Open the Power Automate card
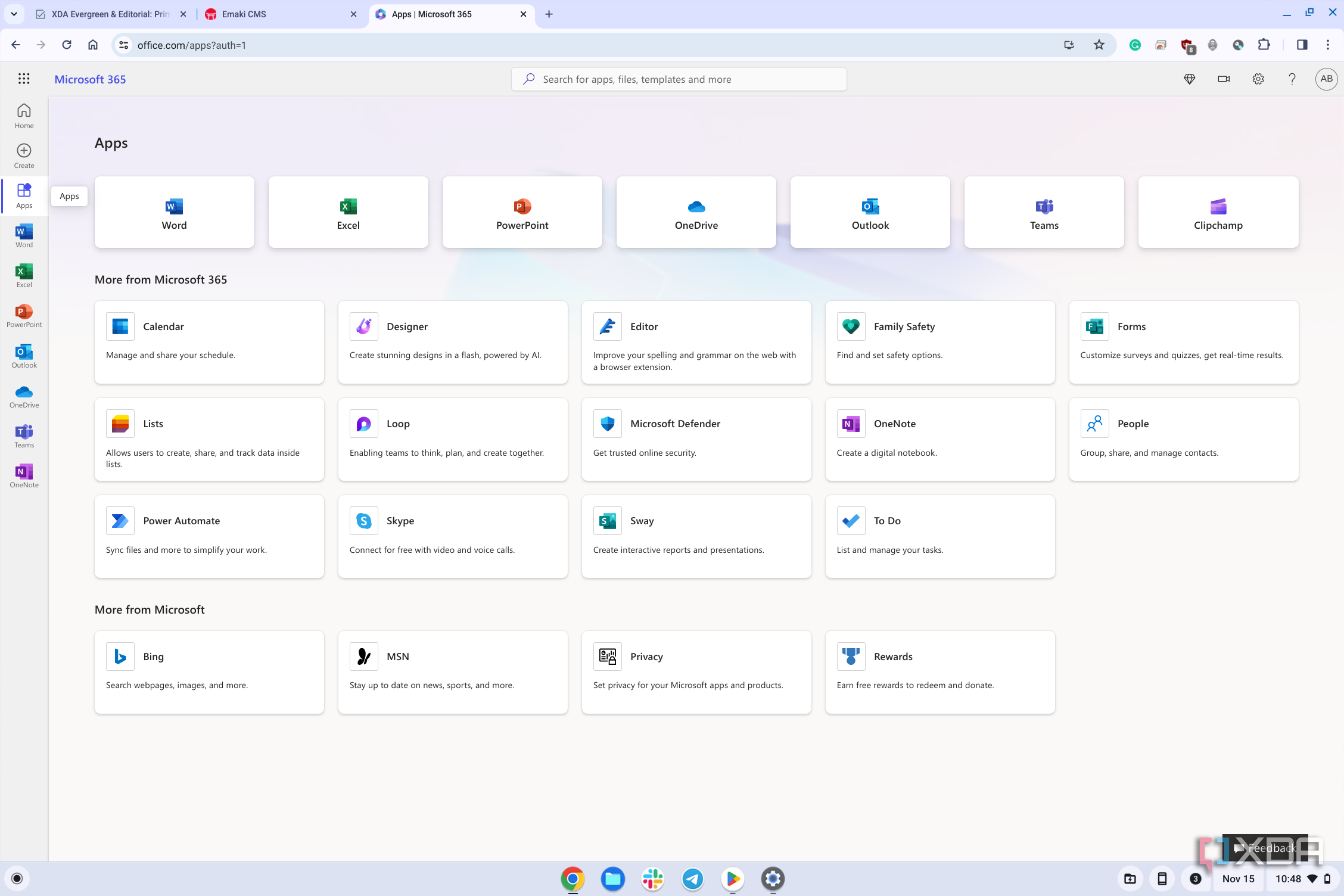This screenshot has height=896, width=1344. coord(209,536)
